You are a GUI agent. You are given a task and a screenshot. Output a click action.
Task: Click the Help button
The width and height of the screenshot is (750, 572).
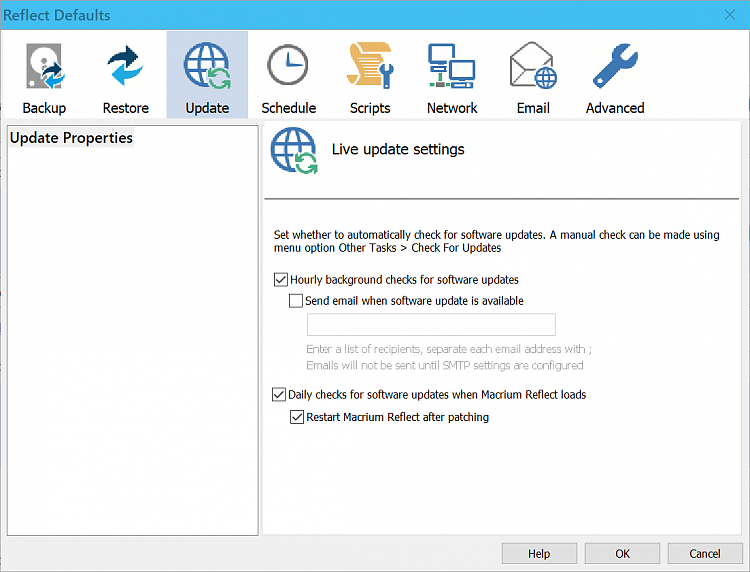coord(539,553)
